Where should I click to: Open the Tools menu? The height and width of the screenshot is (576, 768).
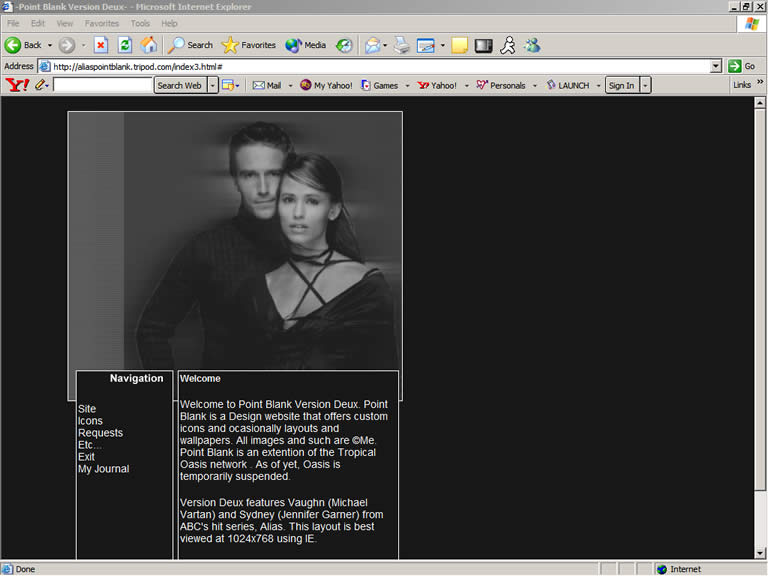coord(140,23)
